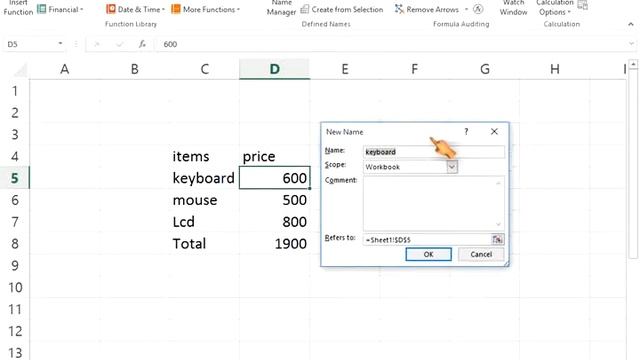Open the Name Box dropdown arrow
Image resolution: width=640 pixels, height=360 pixels.
click(60, 44)
